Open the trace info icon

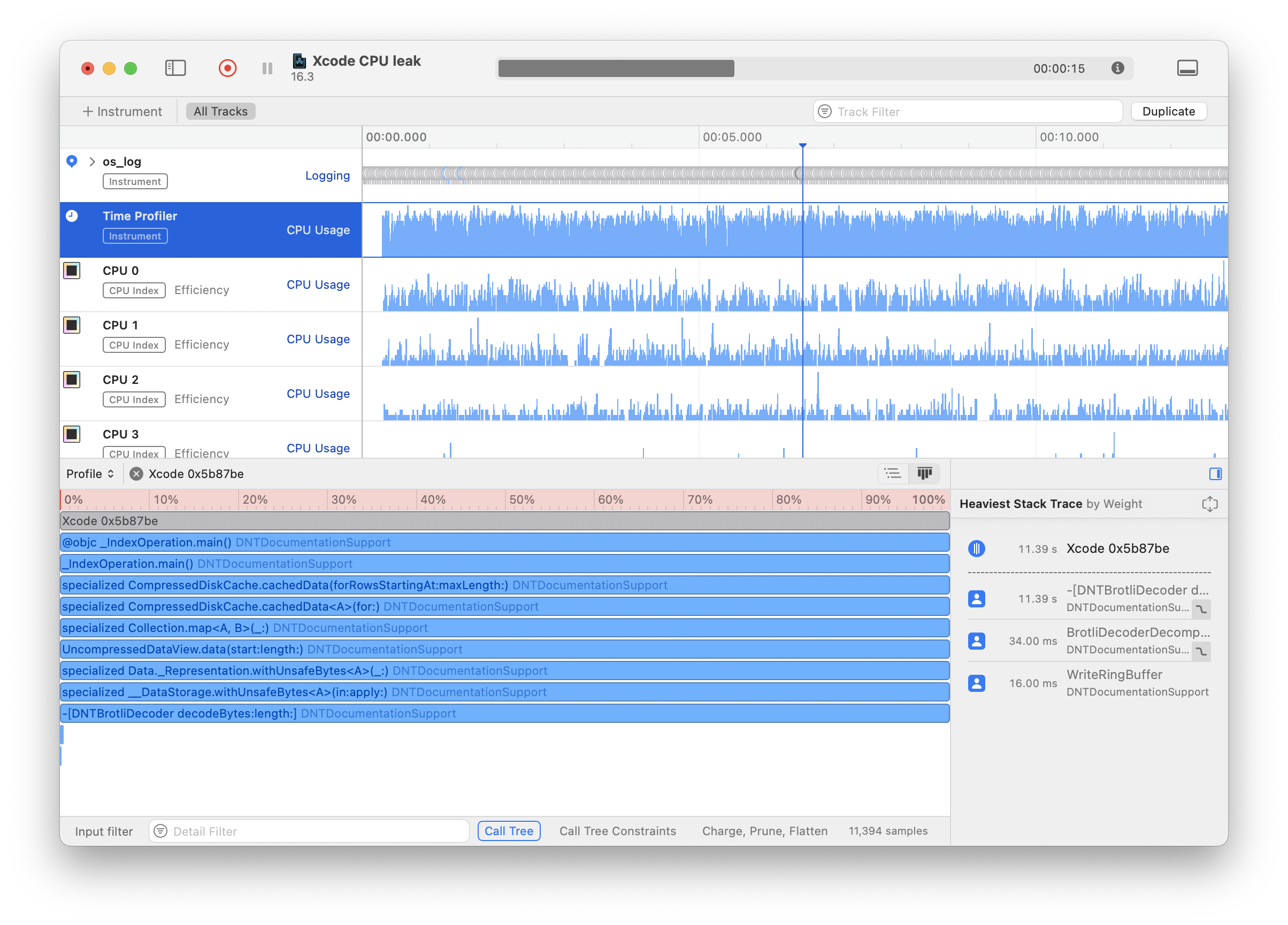pyautogui.click(x=1117, y=68)
